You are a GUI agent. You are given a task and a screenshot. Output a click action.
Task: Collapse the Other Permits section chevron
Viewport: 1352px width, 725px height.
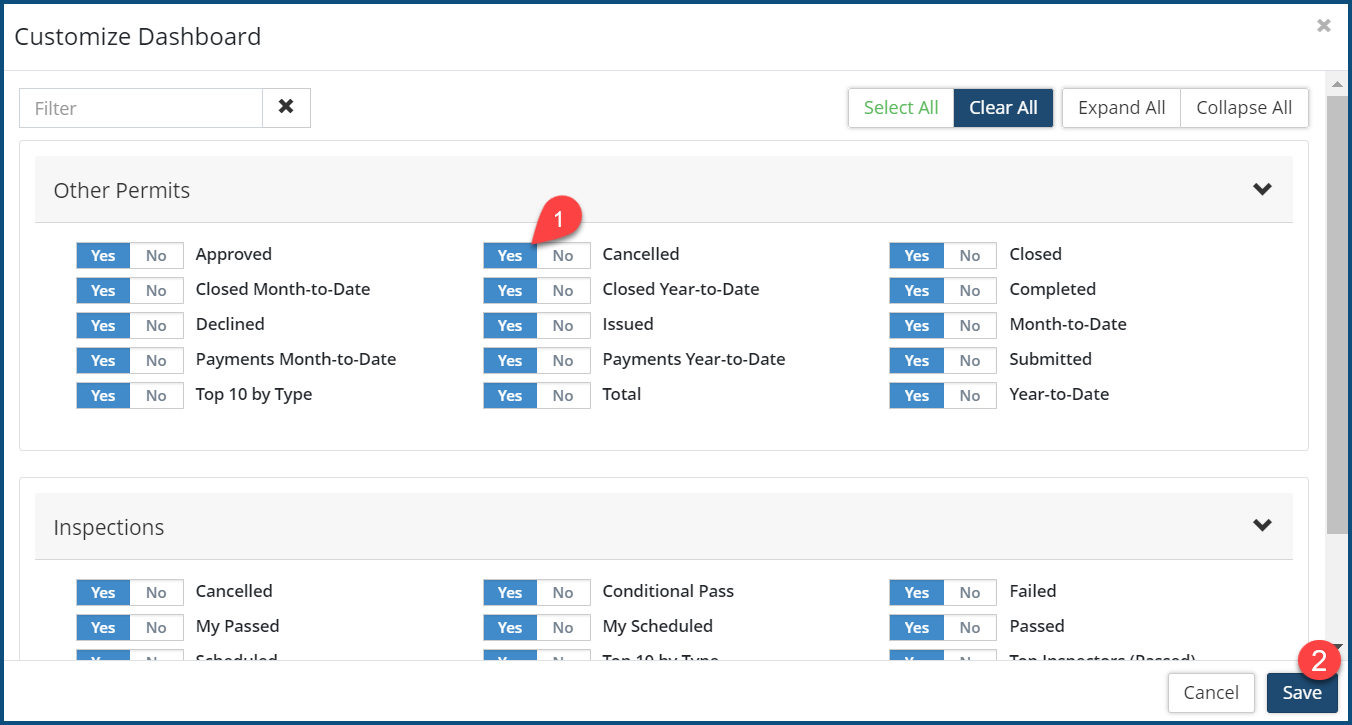tap(1262, 189)
